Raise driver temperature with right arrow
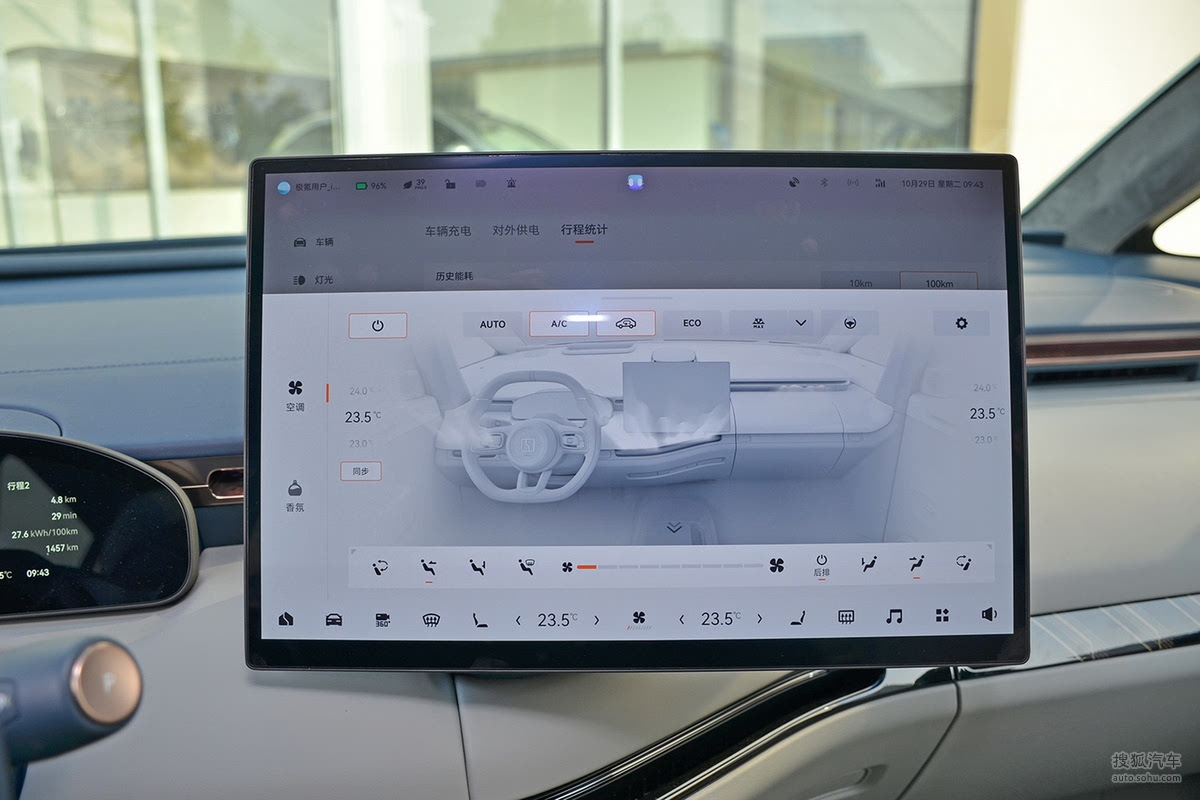 coord(597,619)
